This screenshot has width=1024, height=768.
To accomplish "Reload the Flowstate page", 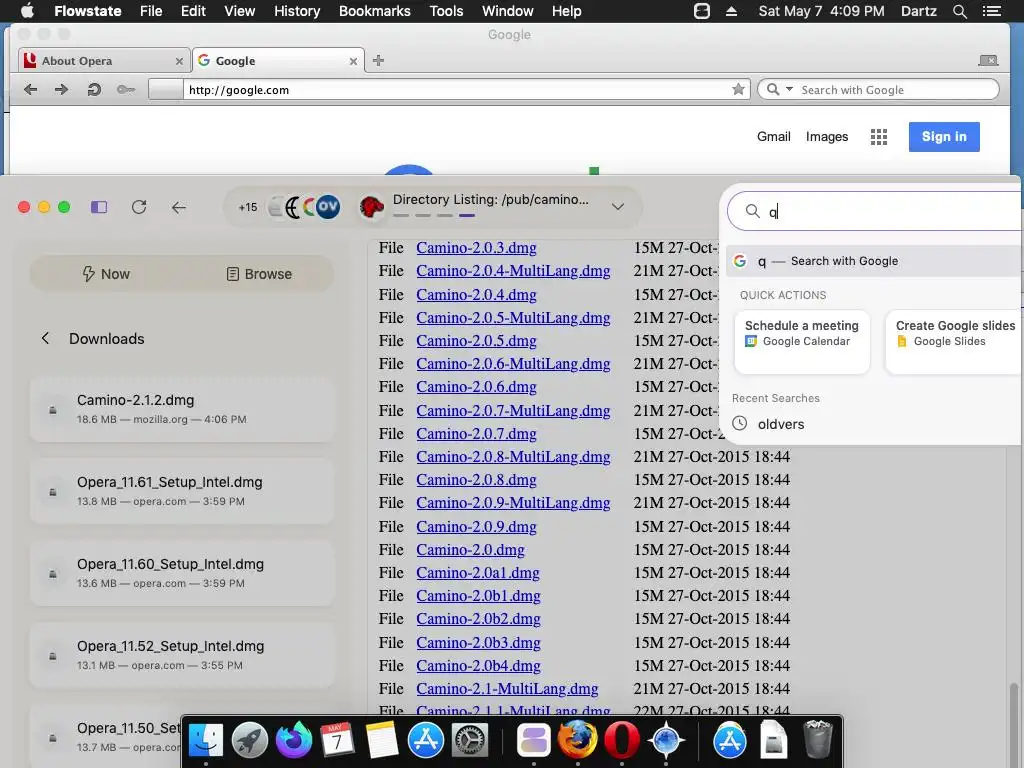I will click(138, 207).
